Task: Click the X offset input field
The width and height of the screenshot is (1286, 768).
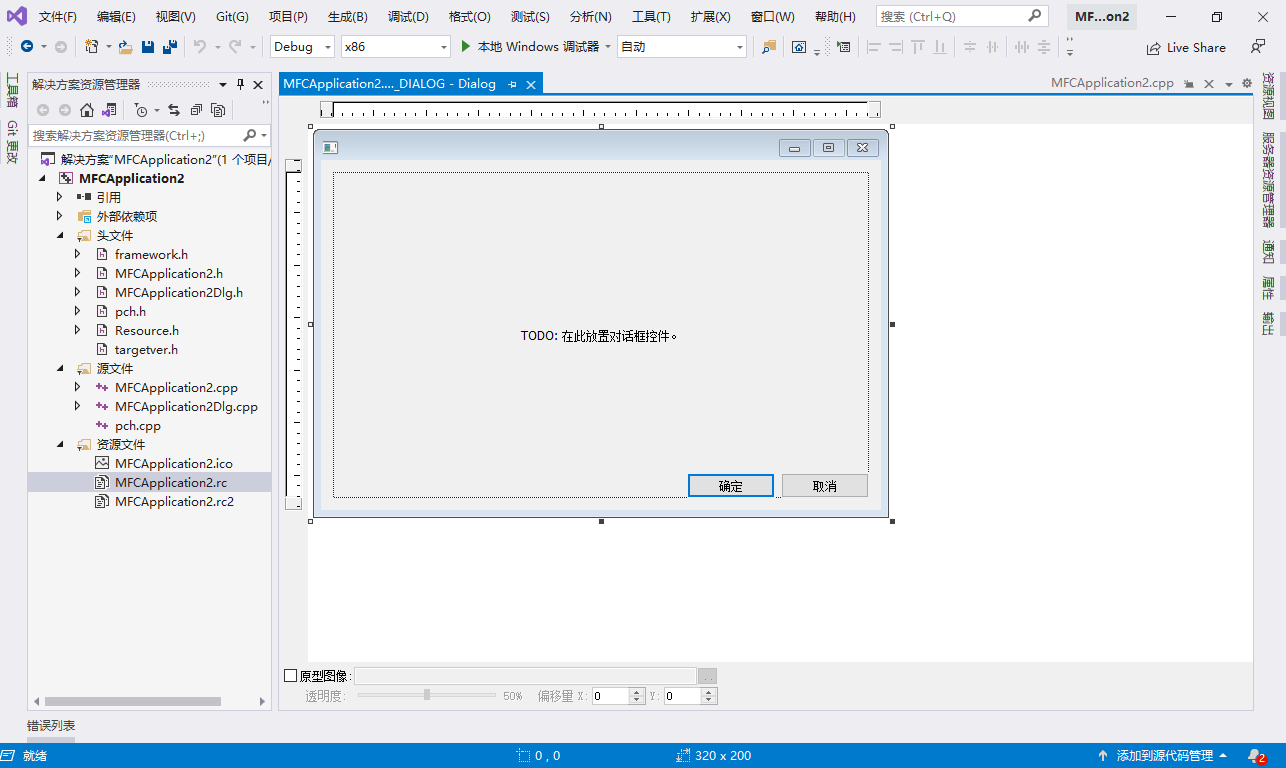Action: pyautogui.click(x=610, y=696)
